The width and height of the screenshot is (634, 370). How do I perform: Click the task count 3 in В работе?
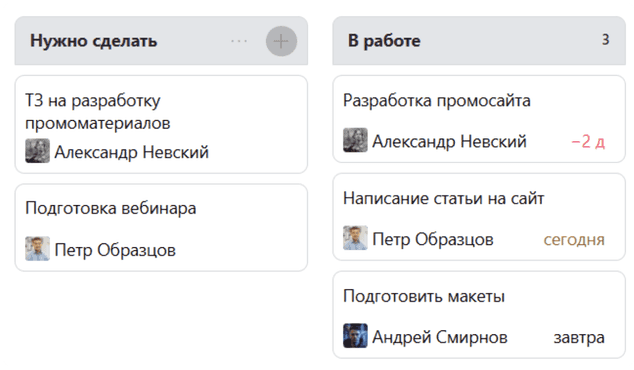coord(605,40)
